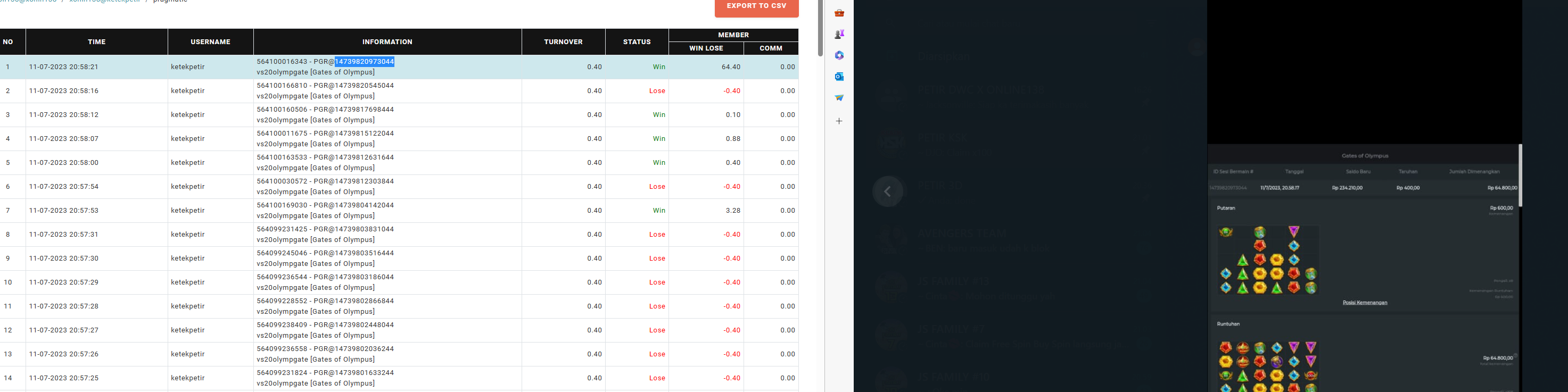The image size is (1568, 392).
Task: Click the TIME column header
Action: click(97, 42)
